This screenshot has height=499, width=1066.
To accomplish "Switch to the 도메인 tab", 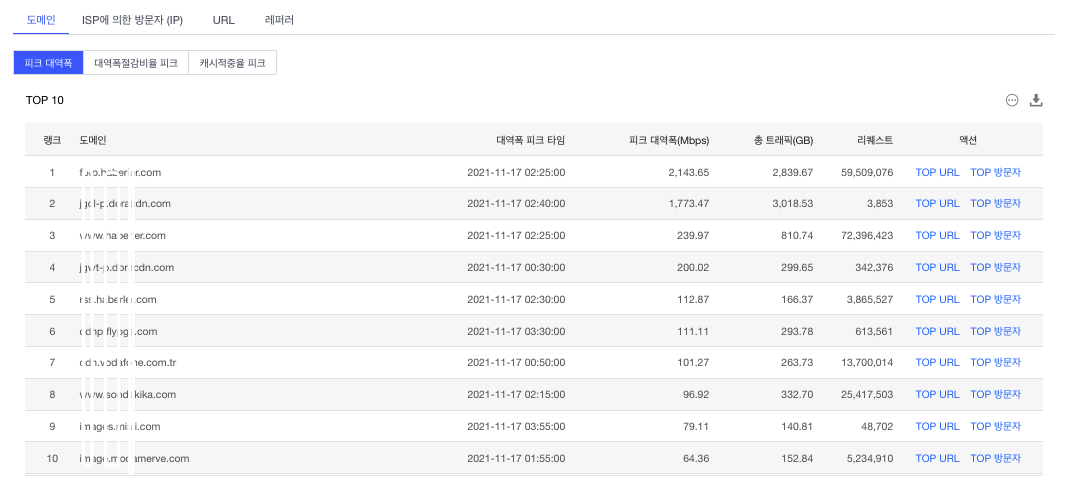I will pos(41,20).
